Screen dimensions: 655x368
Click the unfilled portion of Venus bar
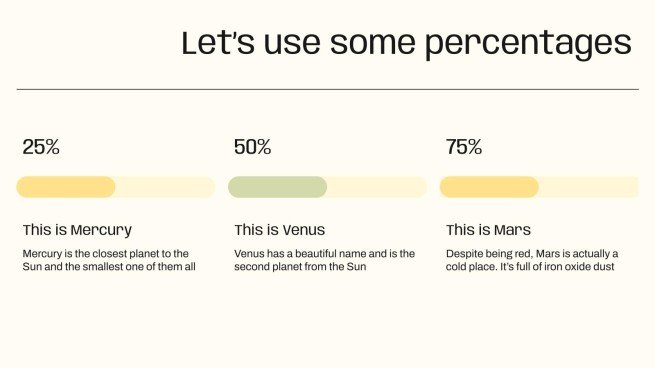coord(377,187)
